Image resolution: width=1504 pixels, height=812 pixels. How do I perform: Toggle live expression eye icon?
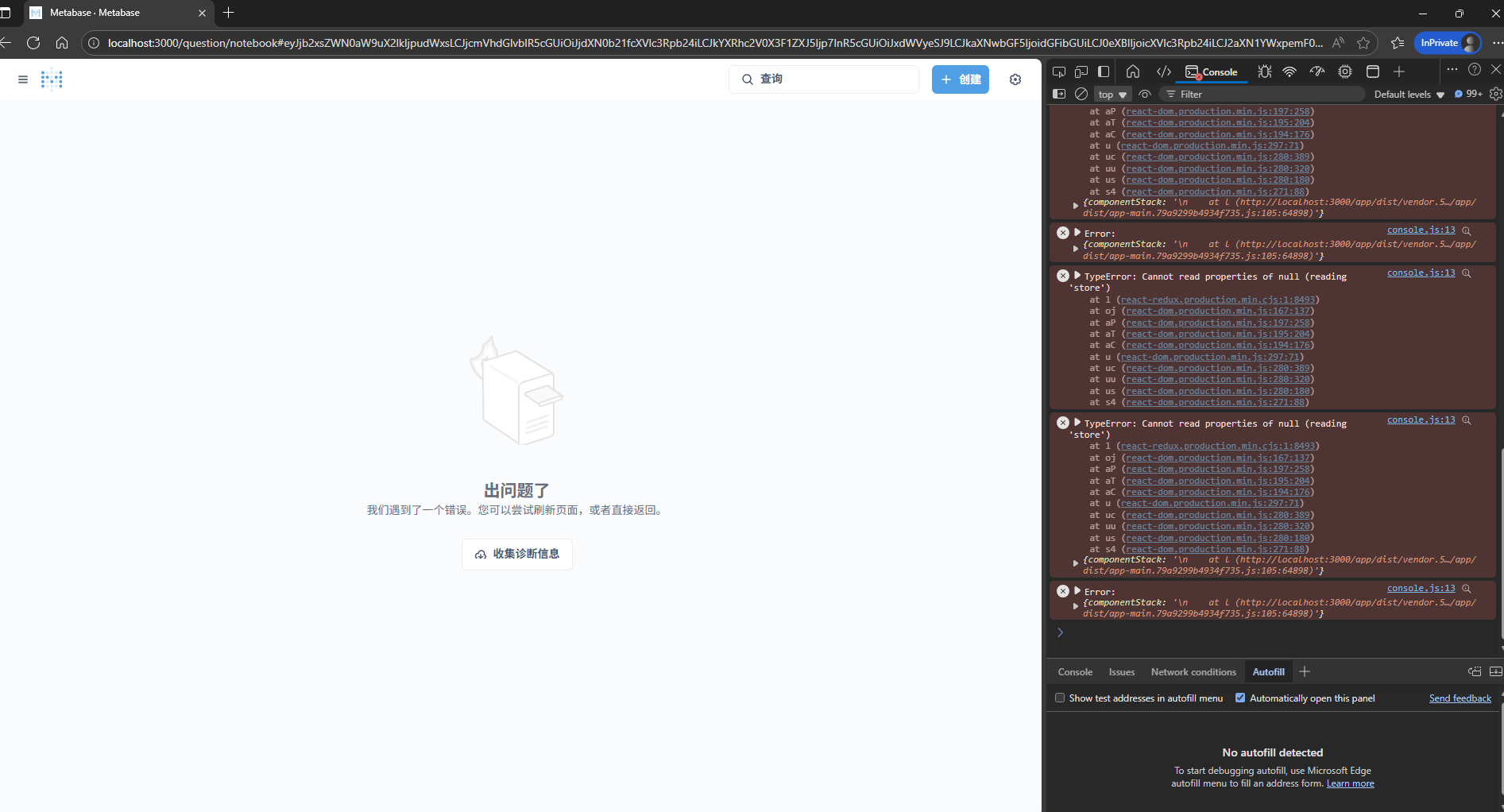1145,94
